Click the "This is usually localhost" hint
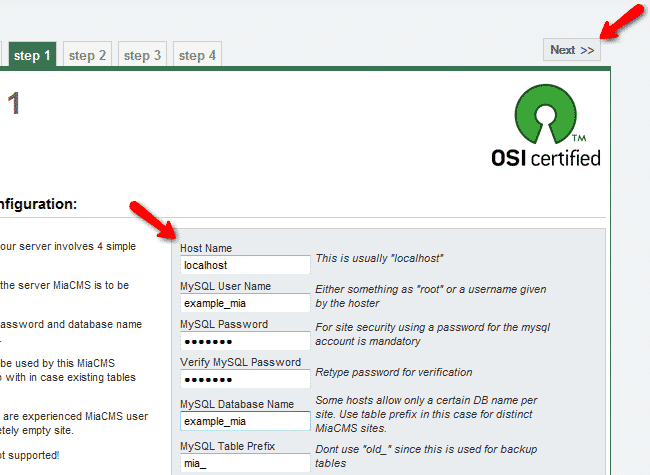Viewport: 650px width, 475px height. (379, 258)
